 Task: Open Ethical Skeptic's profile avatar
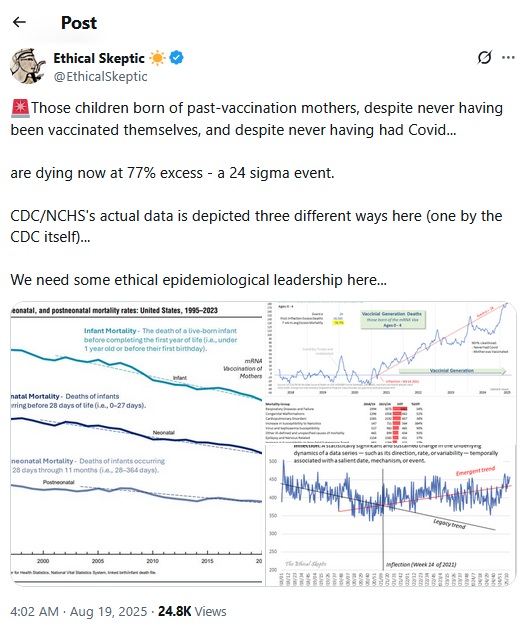[x=28, y=66]
